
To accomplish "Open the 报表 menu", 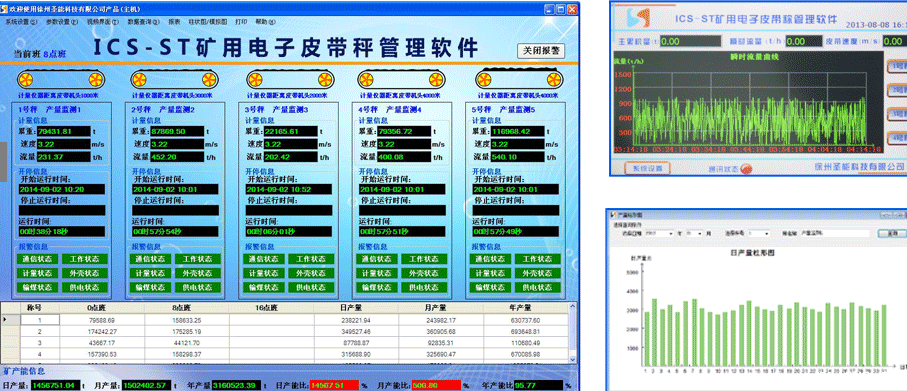I will [174, 21].
